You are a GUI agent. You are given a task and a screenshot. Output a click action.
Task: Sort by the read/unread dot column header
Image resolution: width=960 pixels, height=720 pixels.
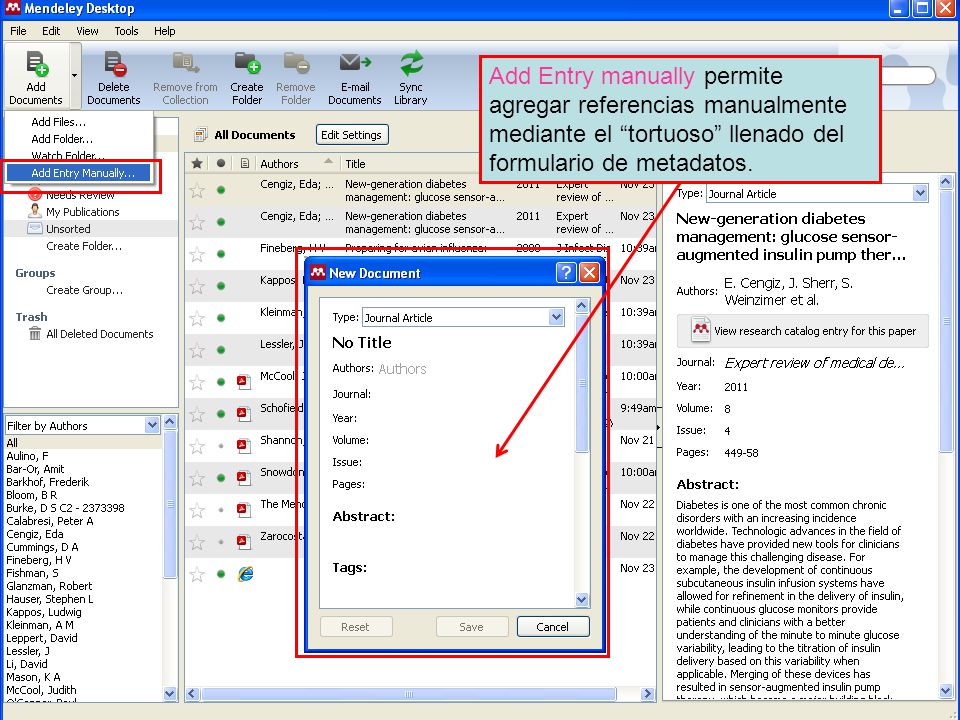click(221, 163)
